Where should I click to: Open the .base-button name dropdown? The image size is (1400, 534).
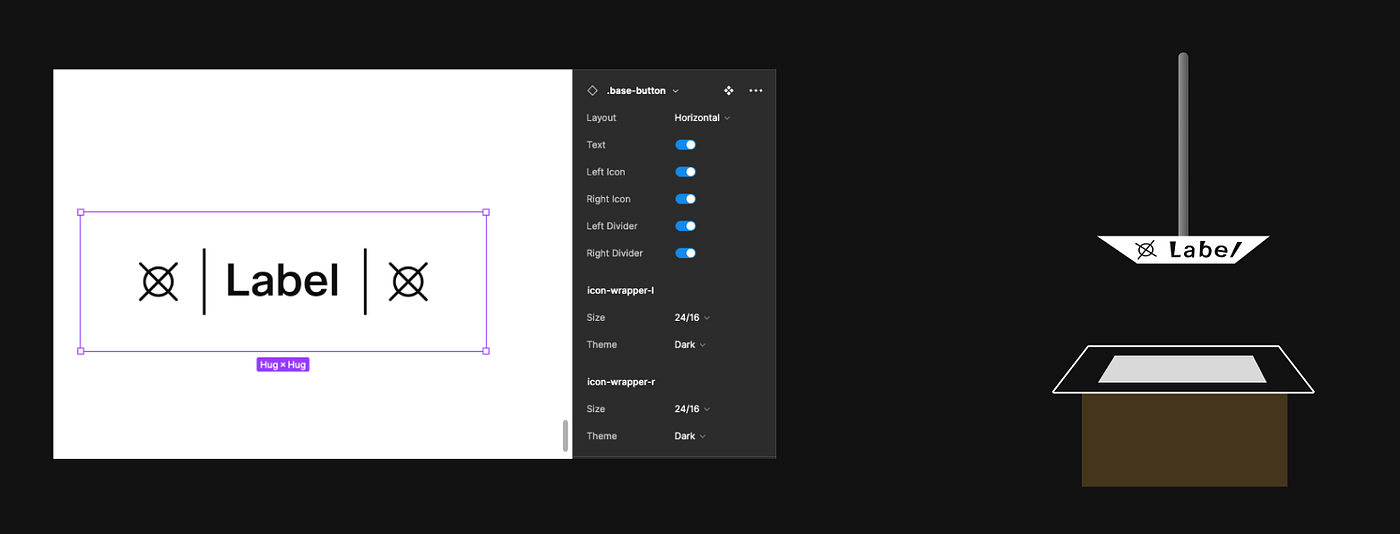(642, 90)
